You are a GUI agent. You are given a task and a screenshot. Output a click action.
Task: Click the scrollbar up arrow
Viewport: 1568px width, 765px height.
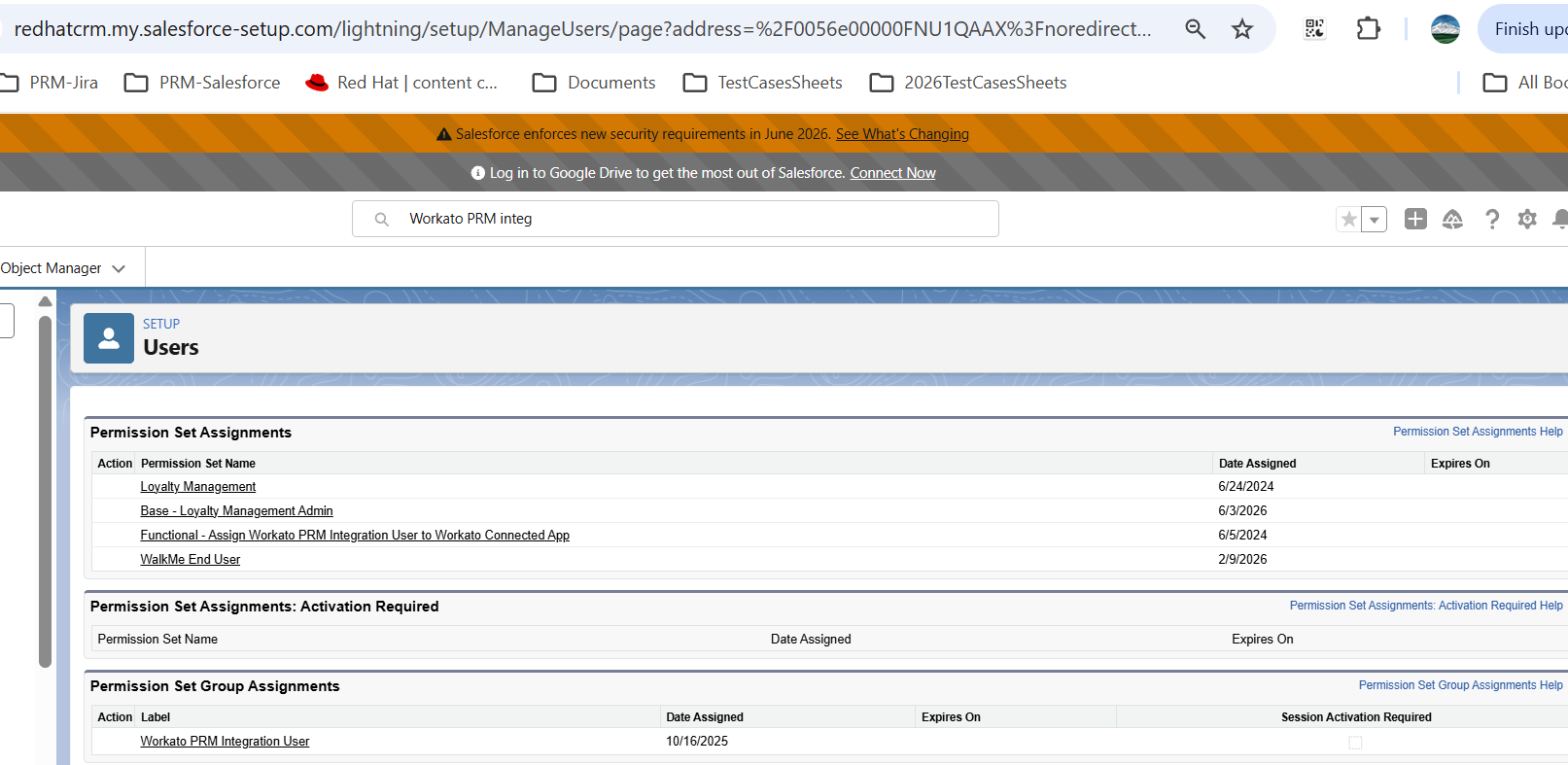click(x=45, y=301)
